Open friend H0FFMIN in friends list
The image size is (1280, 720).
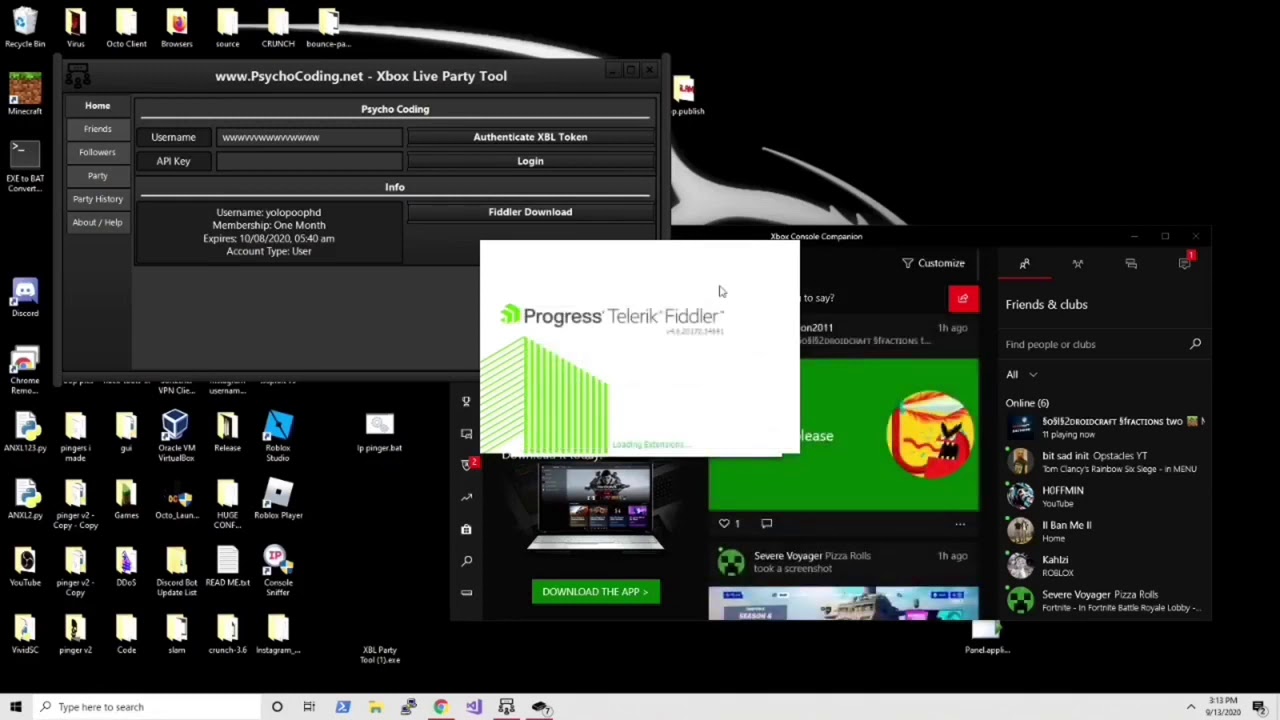1105,496
